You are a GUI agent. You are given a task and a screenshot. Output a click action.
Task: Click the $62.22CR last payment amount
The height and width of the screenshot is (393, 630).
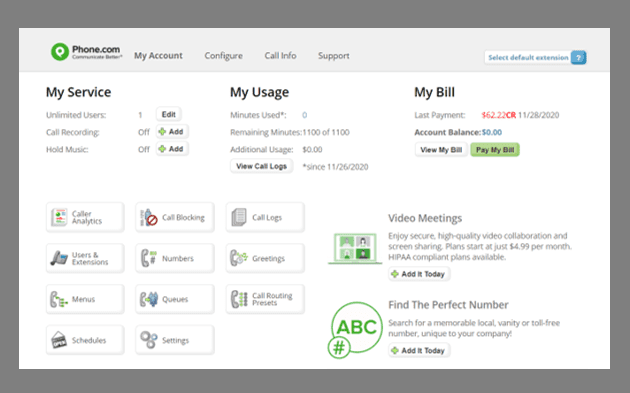tap(499, 115)
